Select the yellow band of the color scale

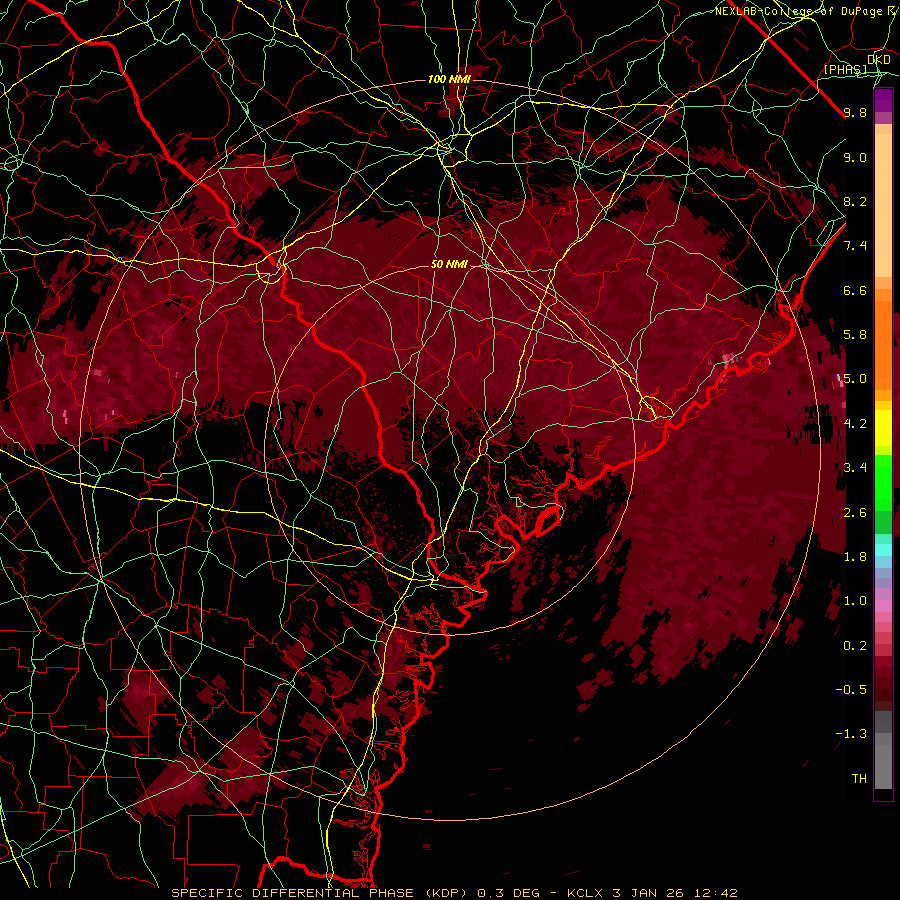click(x=883, y=428)
